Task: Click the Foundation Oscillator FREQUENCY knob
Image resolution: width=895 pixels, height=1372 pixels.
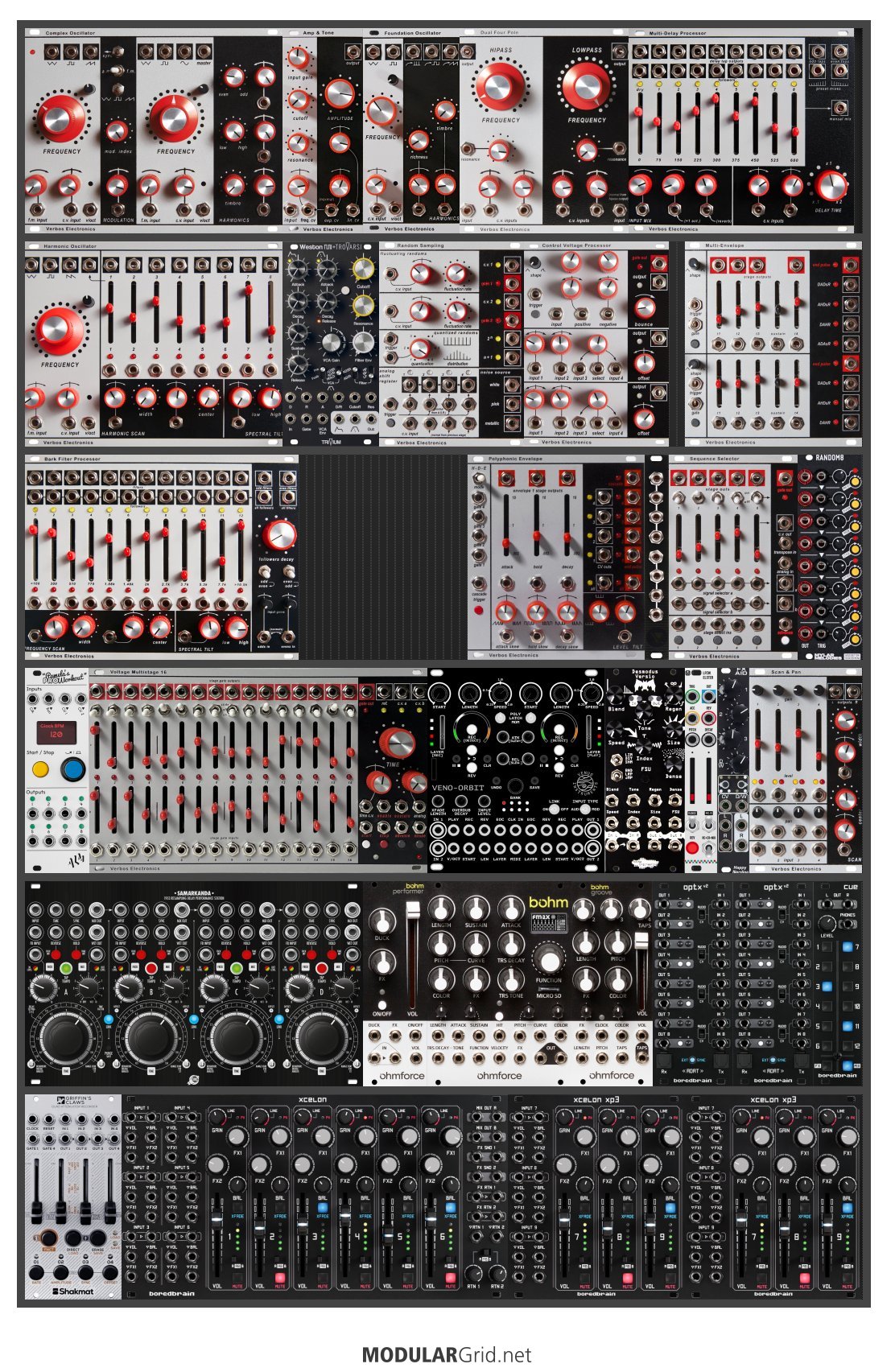Action: coord(381,112)
